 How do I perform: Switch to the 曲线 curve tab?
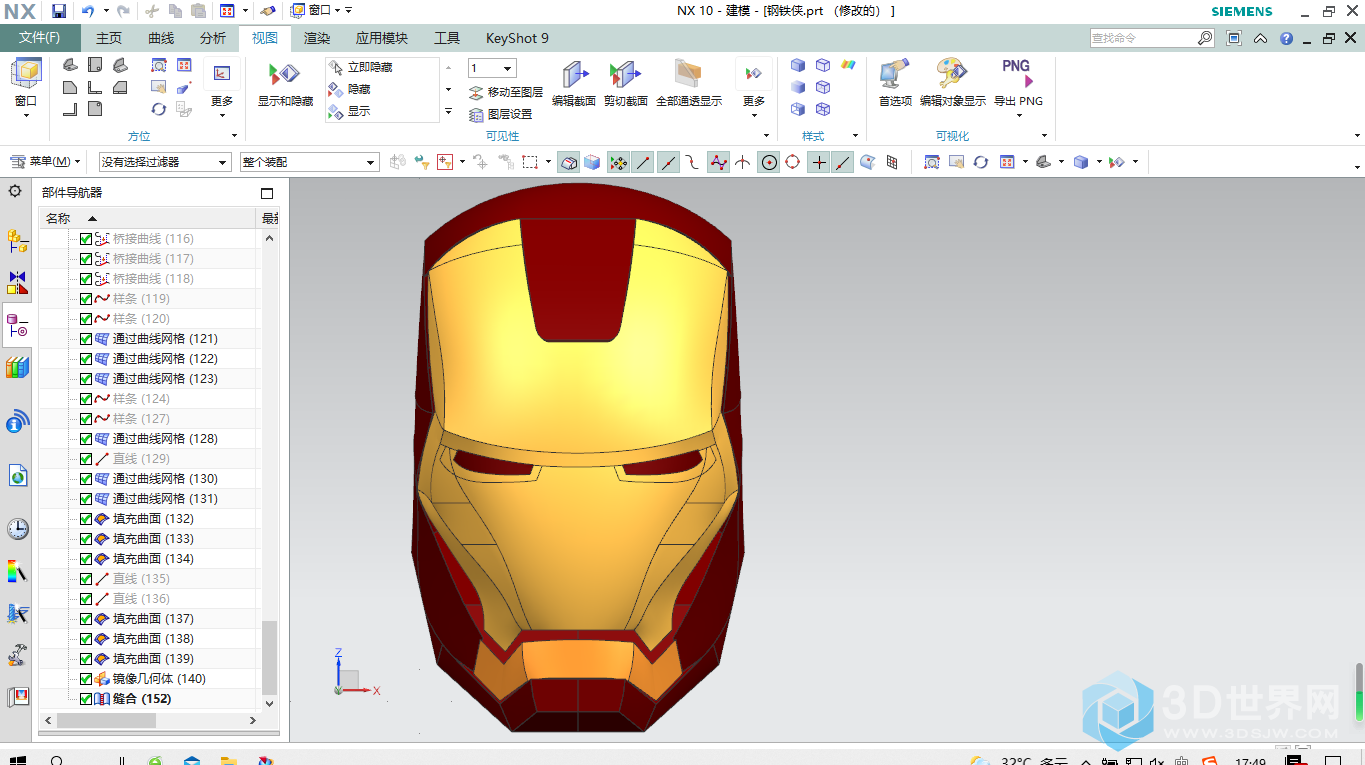pos(161,38)
